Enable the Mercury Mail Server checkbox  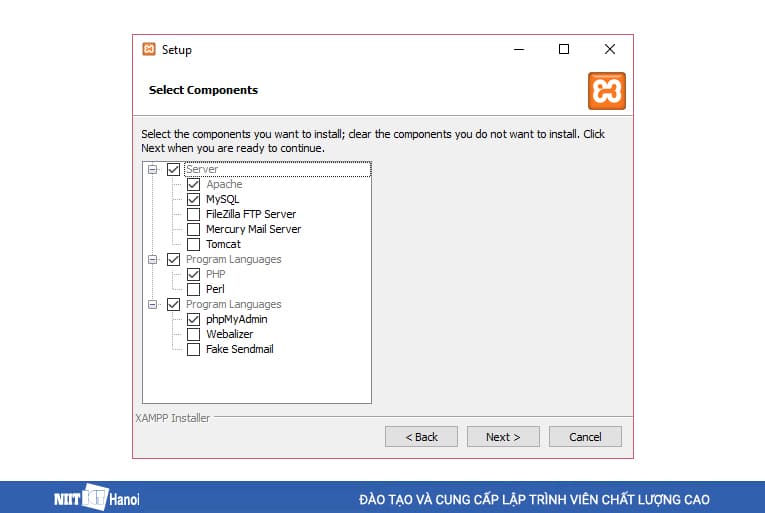click(x=193, y=229)
